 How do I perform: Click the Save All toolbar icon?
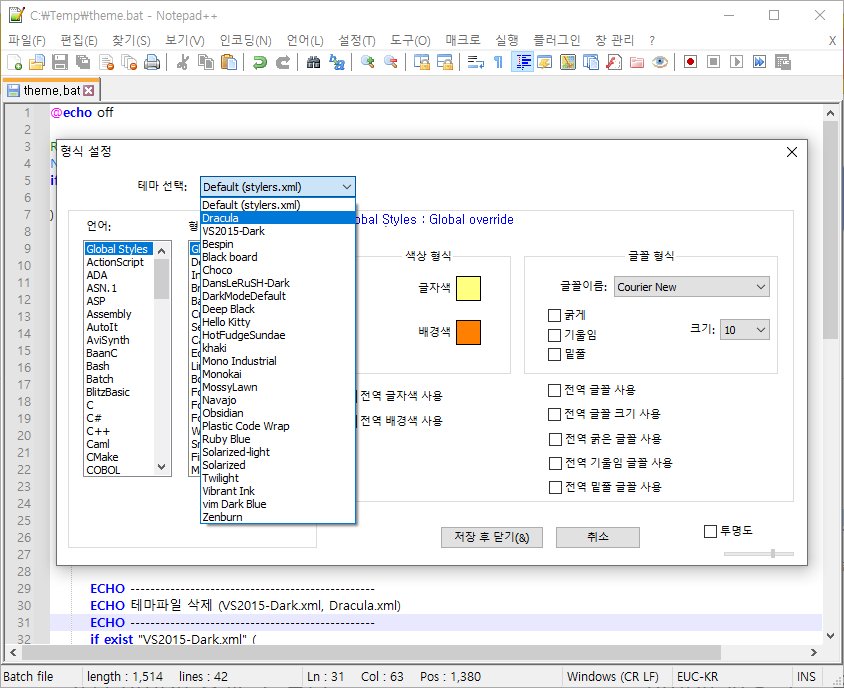(83, 62)
